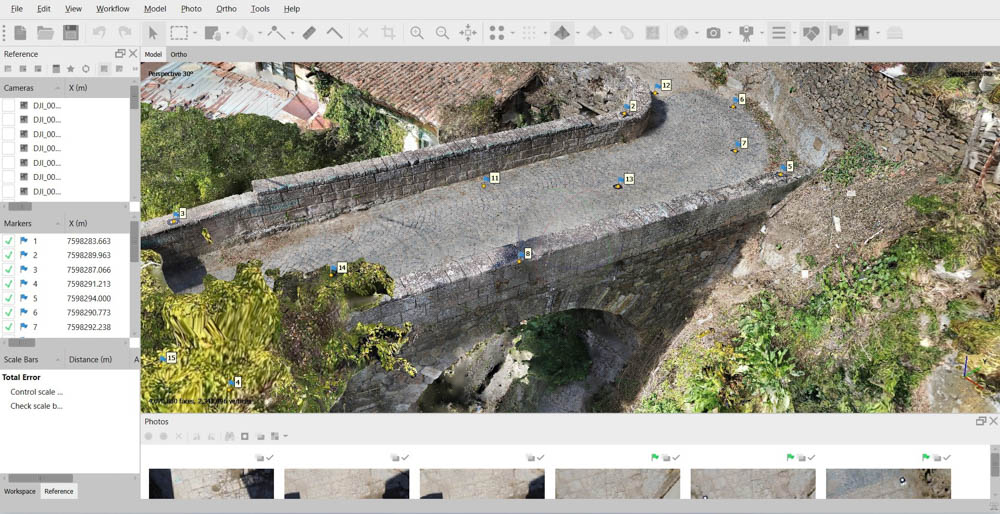
Task: Sort by the Markers column header
Action: point(32,224)
